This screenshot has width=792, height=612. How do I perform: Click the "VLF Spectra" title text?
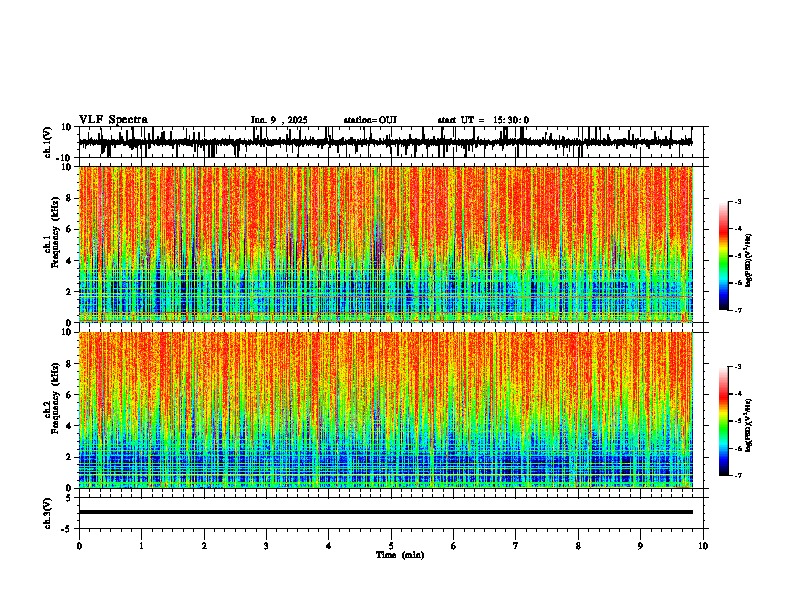point(113,120)
